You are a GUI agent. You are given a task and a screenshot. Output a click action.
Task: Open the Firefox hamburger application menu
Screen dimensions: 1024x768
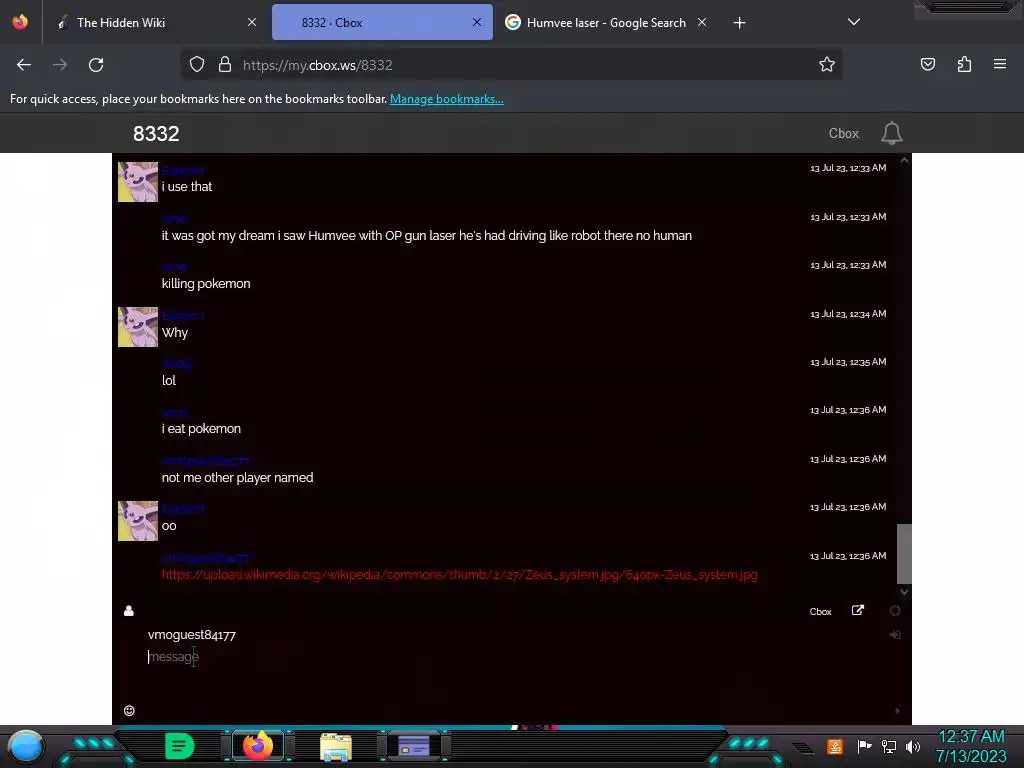tap(1000, 65)
